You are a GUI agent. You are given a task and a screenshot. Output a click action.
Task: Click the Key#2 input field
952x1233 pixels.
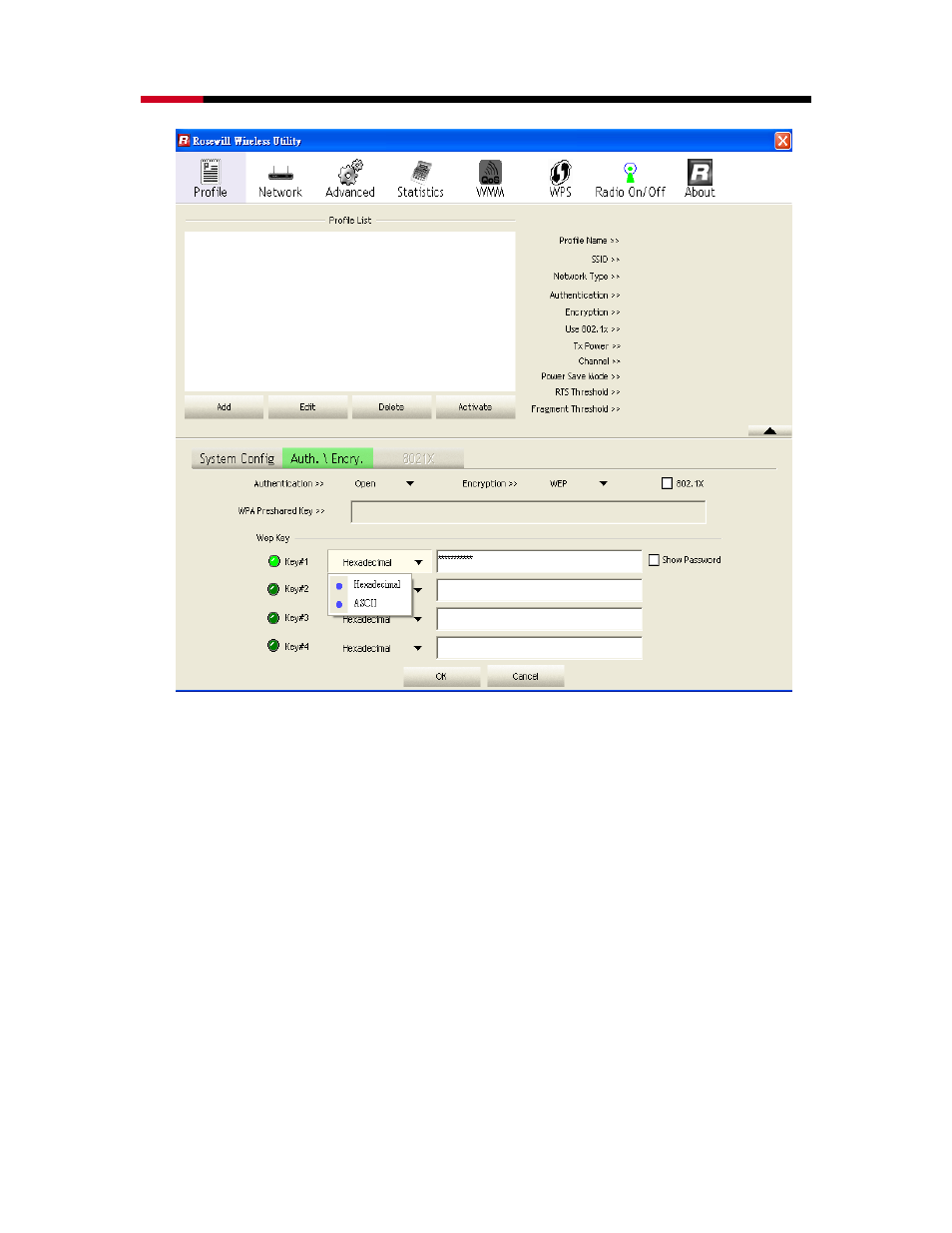pos(539,590)
